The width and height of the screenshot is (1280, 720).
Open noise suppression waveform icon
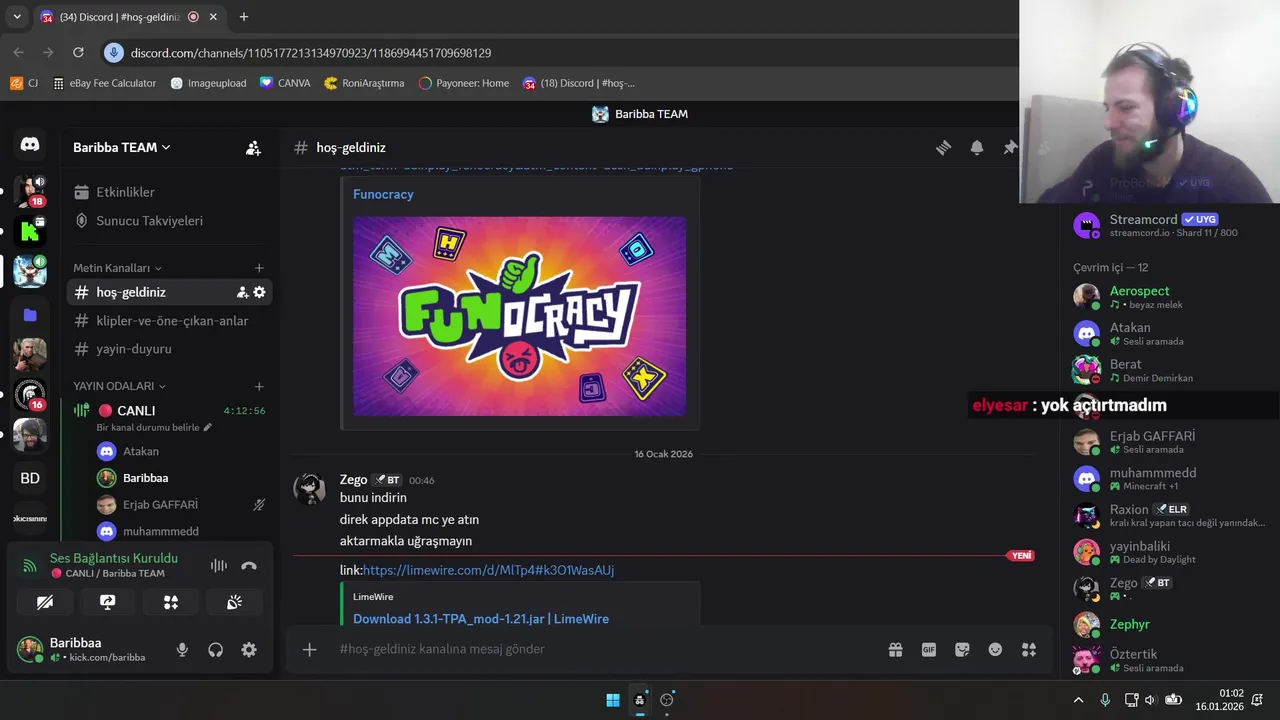(218, 566)
